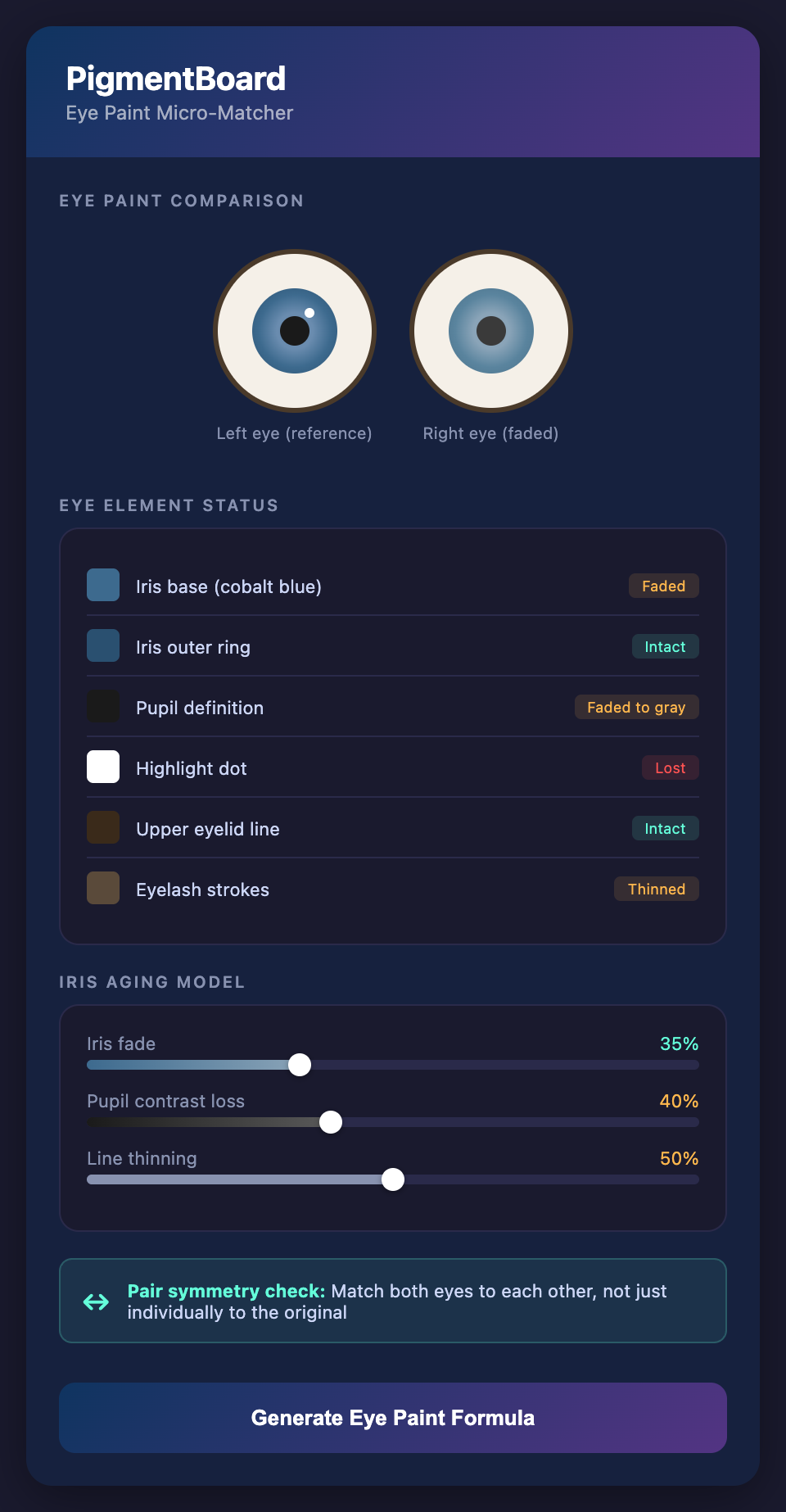The image size is (786, 1512).
Task: Click the Intact badge for Upper eyelid line
Action: (x=665, y=828)
